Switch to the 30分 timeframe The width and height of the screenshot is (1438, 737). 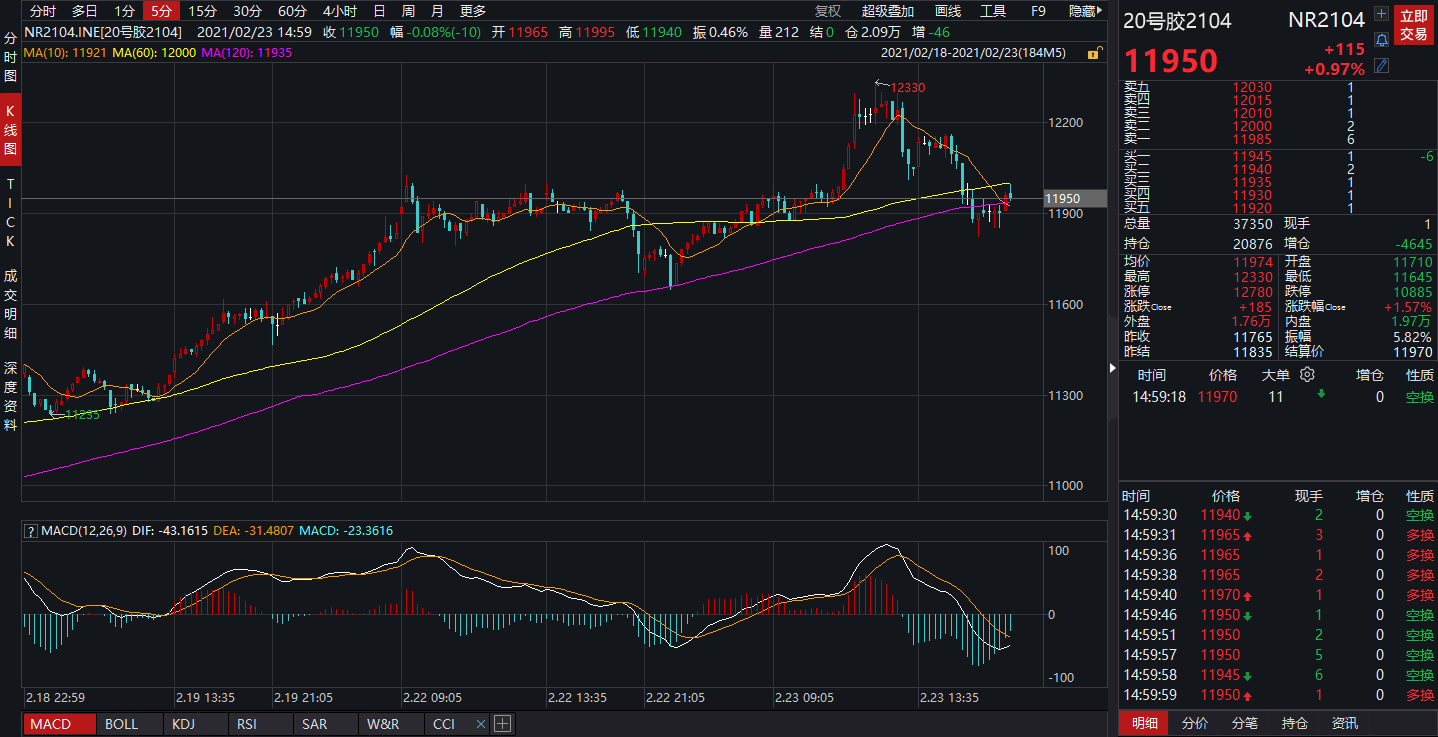(x=247, y=11)
